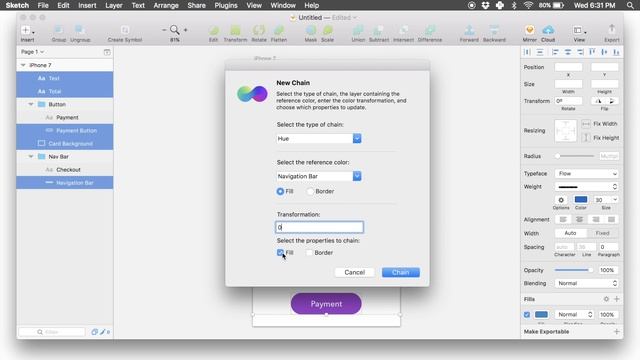Click the Chain button
Screen dimensions: 640x360
click(400, 272)
